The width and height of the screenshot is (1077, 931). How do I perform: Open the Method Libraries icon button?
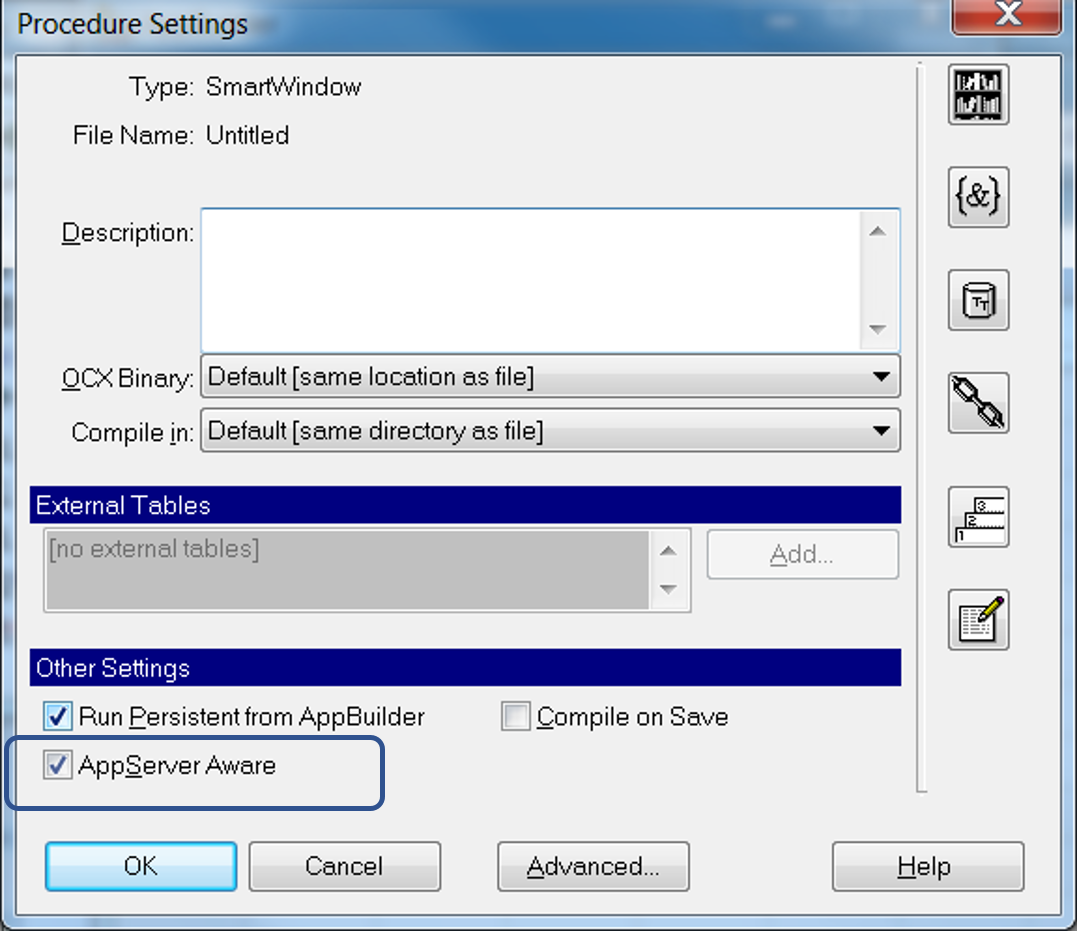(978, 94)
